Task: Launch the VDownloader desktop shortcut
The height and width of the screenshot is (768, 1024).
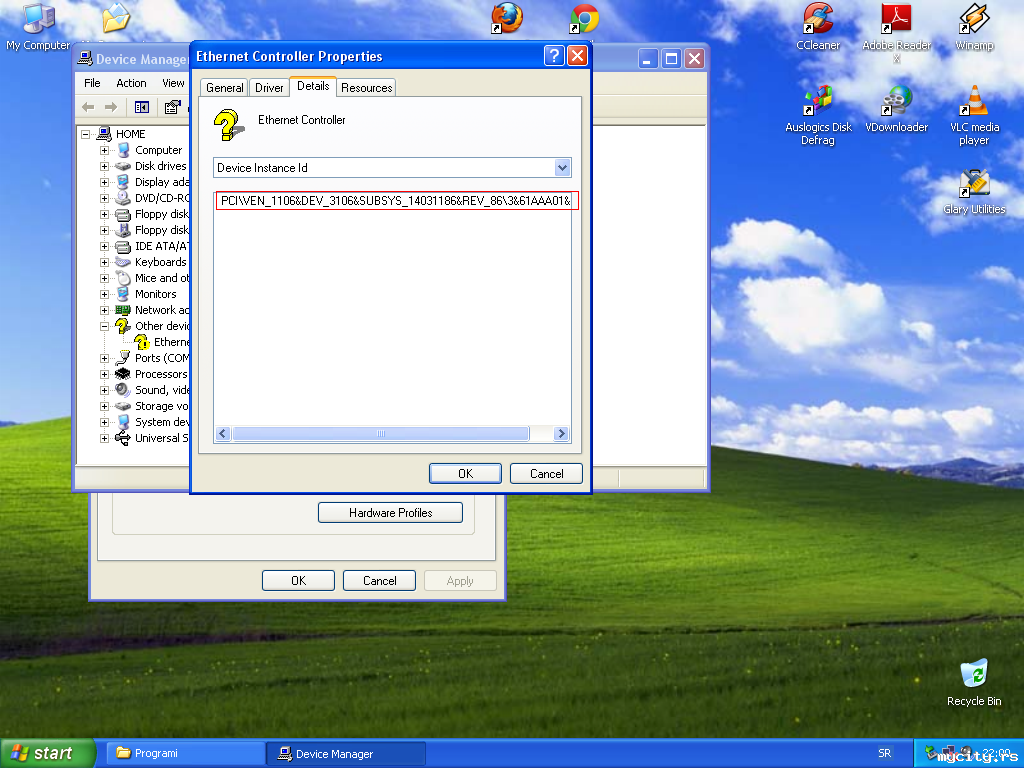Action: [896, 109]
